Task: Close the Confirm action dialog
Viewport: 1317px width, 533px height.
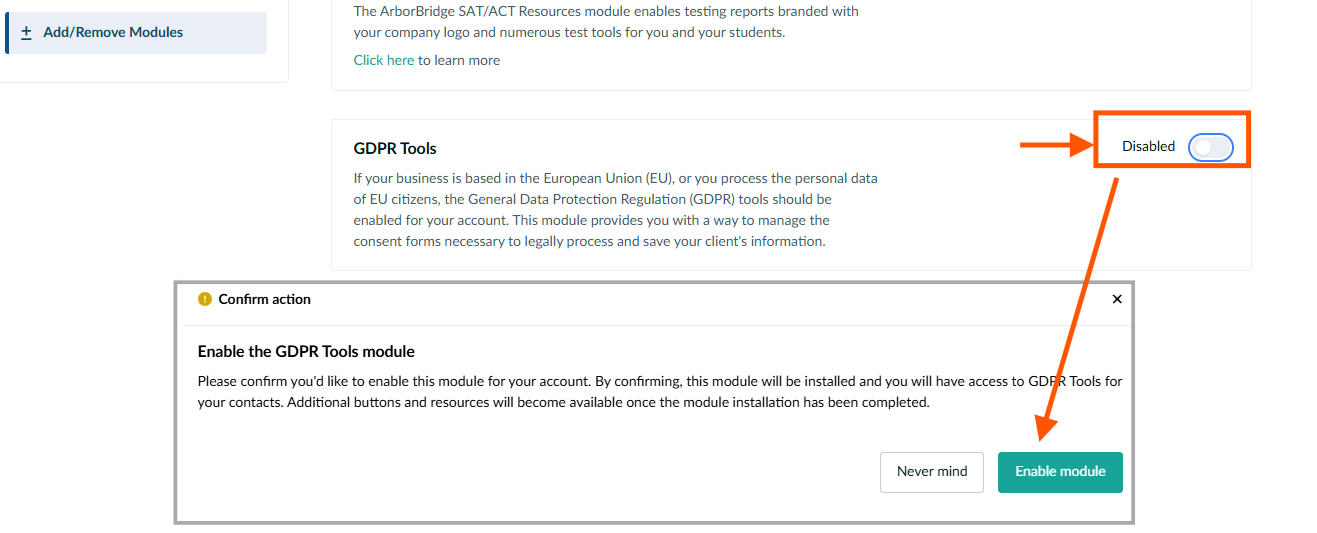Action: (1117, 299)
